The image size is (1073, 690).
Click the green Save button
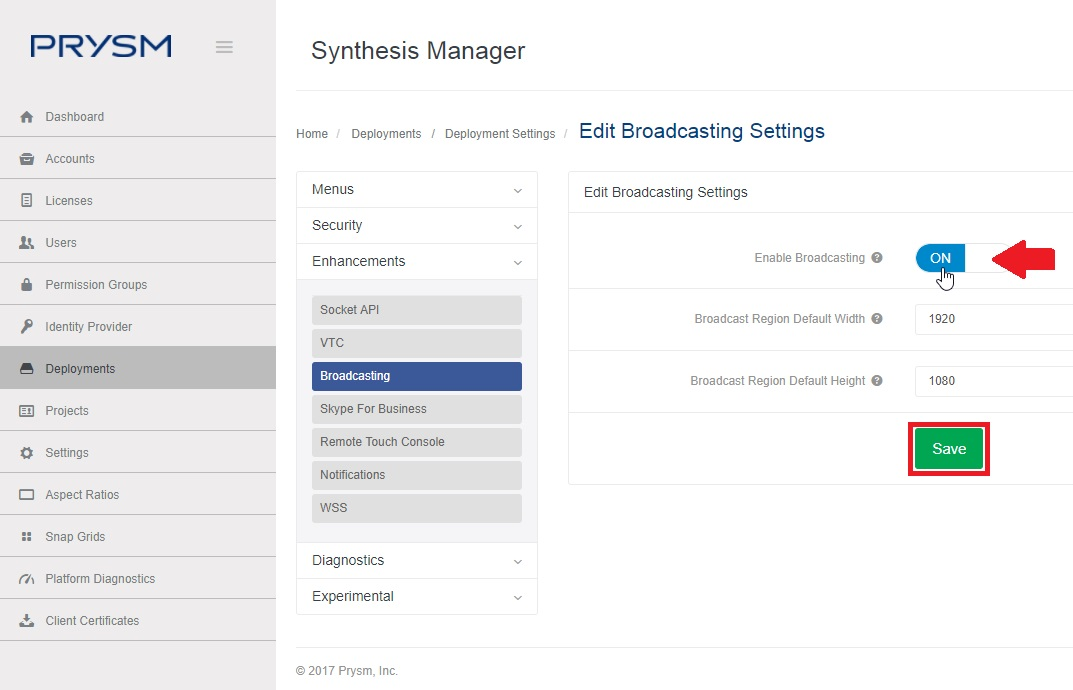click(x=949, y=449)
